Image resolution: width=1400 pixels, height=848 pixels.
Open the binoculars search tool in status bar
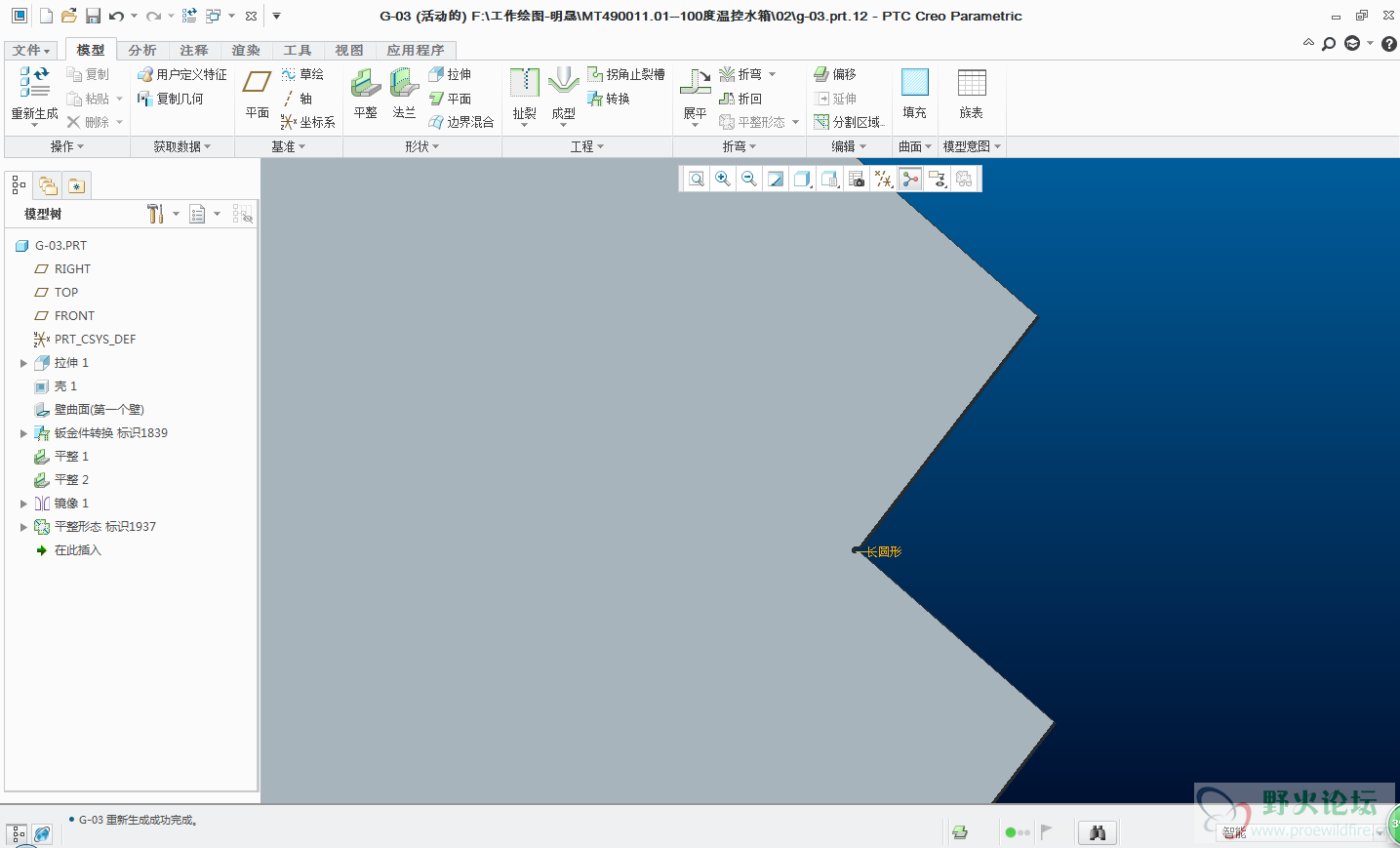[1098, 832]
